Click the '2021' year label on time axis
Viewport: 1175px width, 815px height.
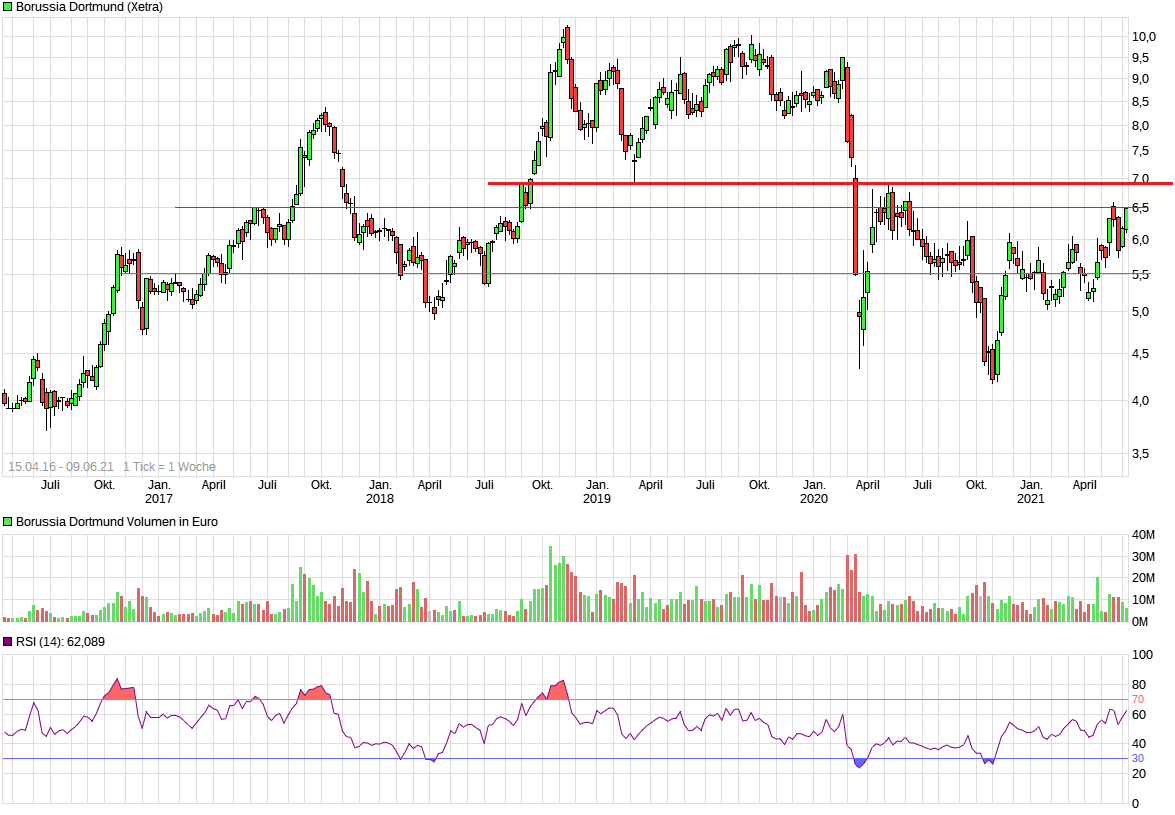1030,499
